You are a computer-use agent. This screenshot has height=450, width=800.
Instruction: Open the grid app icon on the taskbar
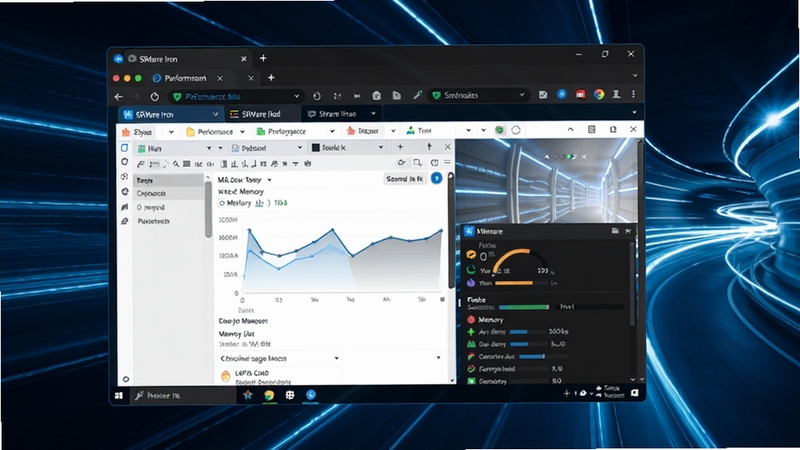290,395
